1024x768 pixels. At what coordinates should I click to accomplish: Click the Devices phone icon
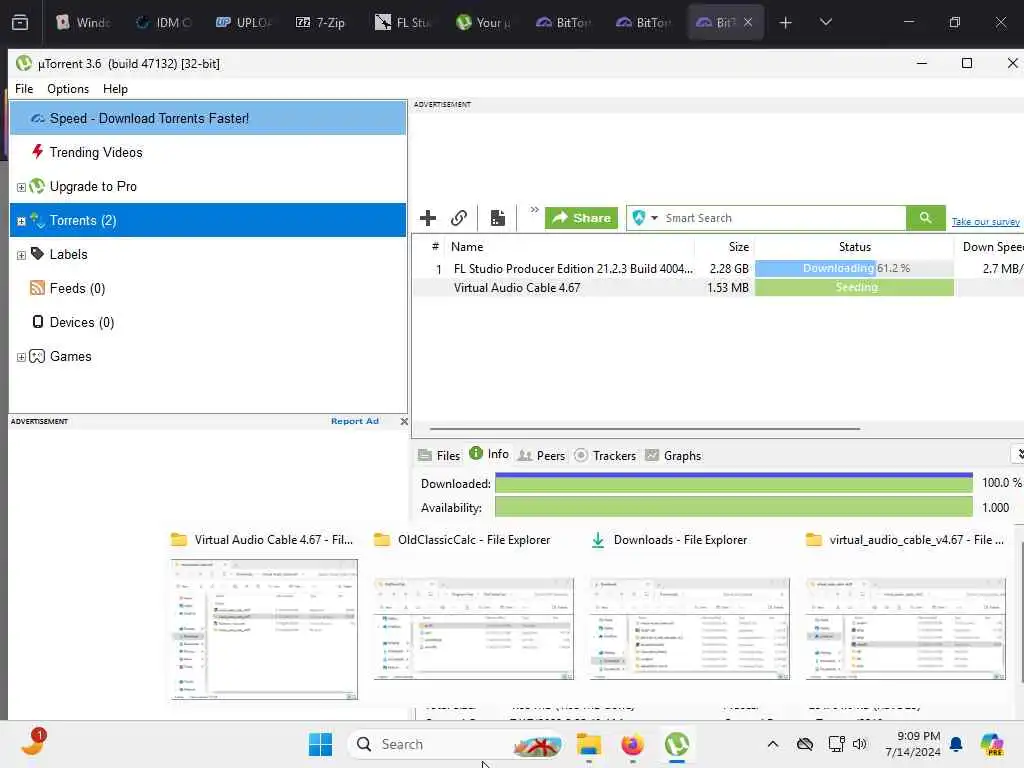pyautogui.click(x=38, y=322)
